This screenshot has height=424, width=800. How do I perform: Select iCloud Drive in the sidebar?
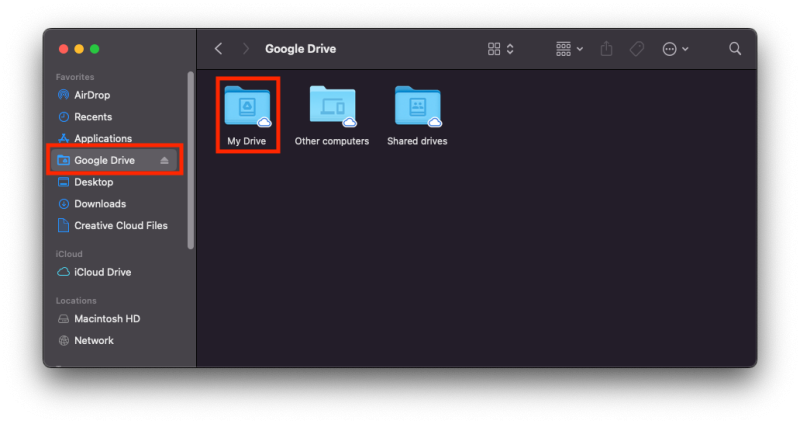click(115, 272)
